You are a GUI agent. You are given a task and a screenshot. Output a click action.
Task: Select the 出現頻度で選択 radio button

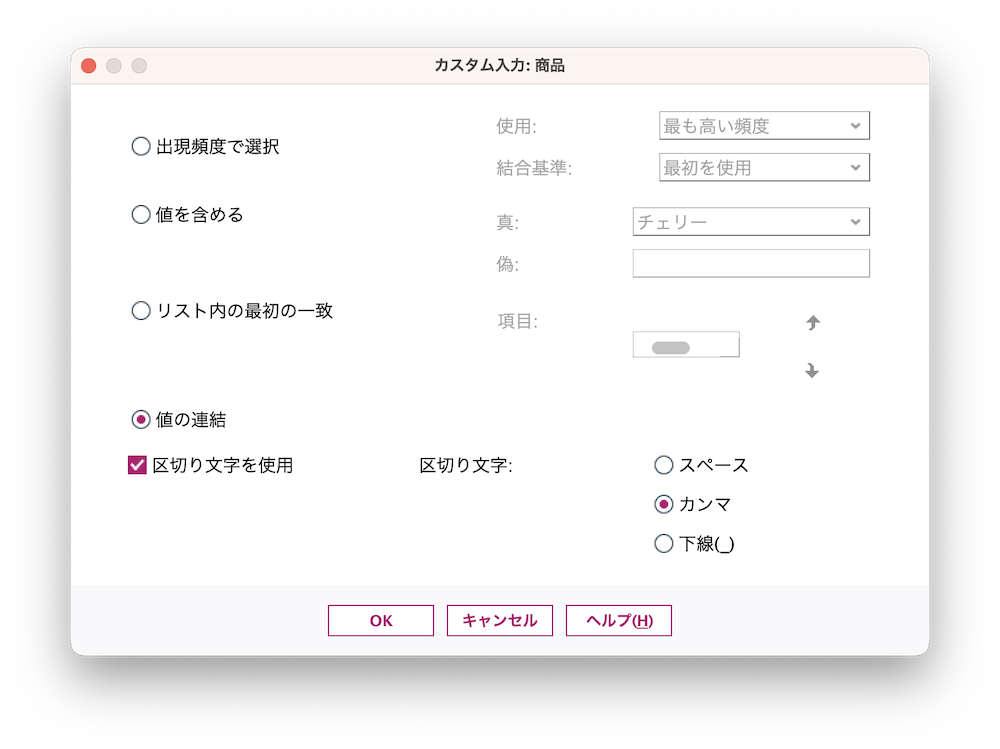pyautogui.click(x=139, y=145)
